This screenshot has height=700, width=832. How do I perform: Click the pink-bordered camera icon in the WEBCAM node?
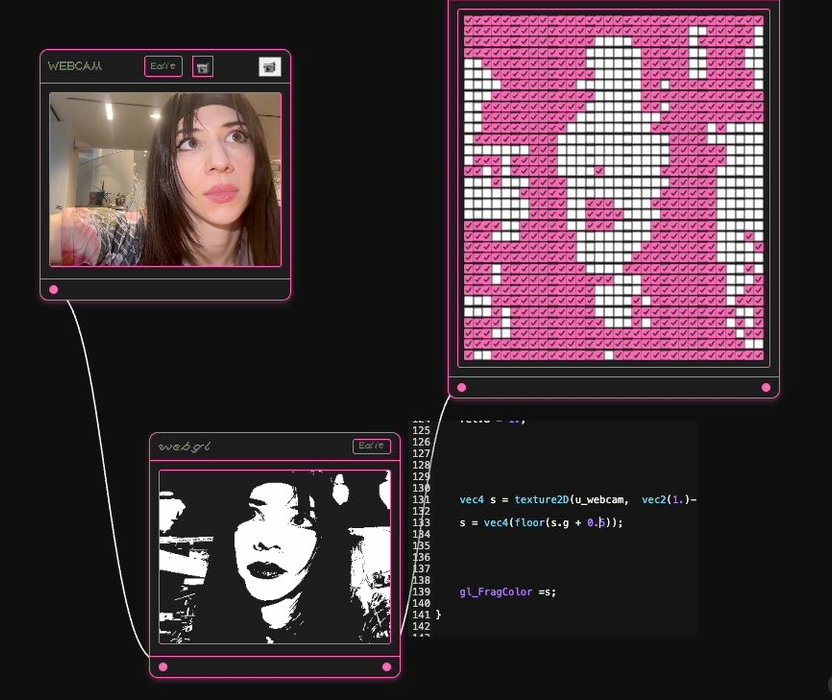click(203, 67)
